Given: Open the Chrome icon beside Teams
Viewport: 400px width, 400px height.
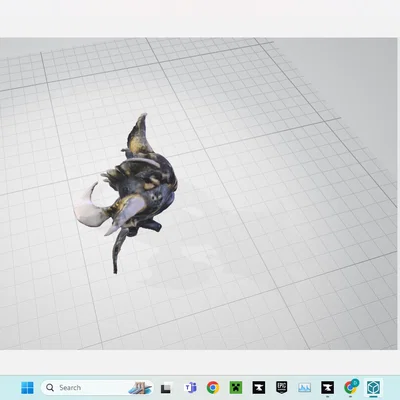Looking at the screenshot, I should click(213, 388).
